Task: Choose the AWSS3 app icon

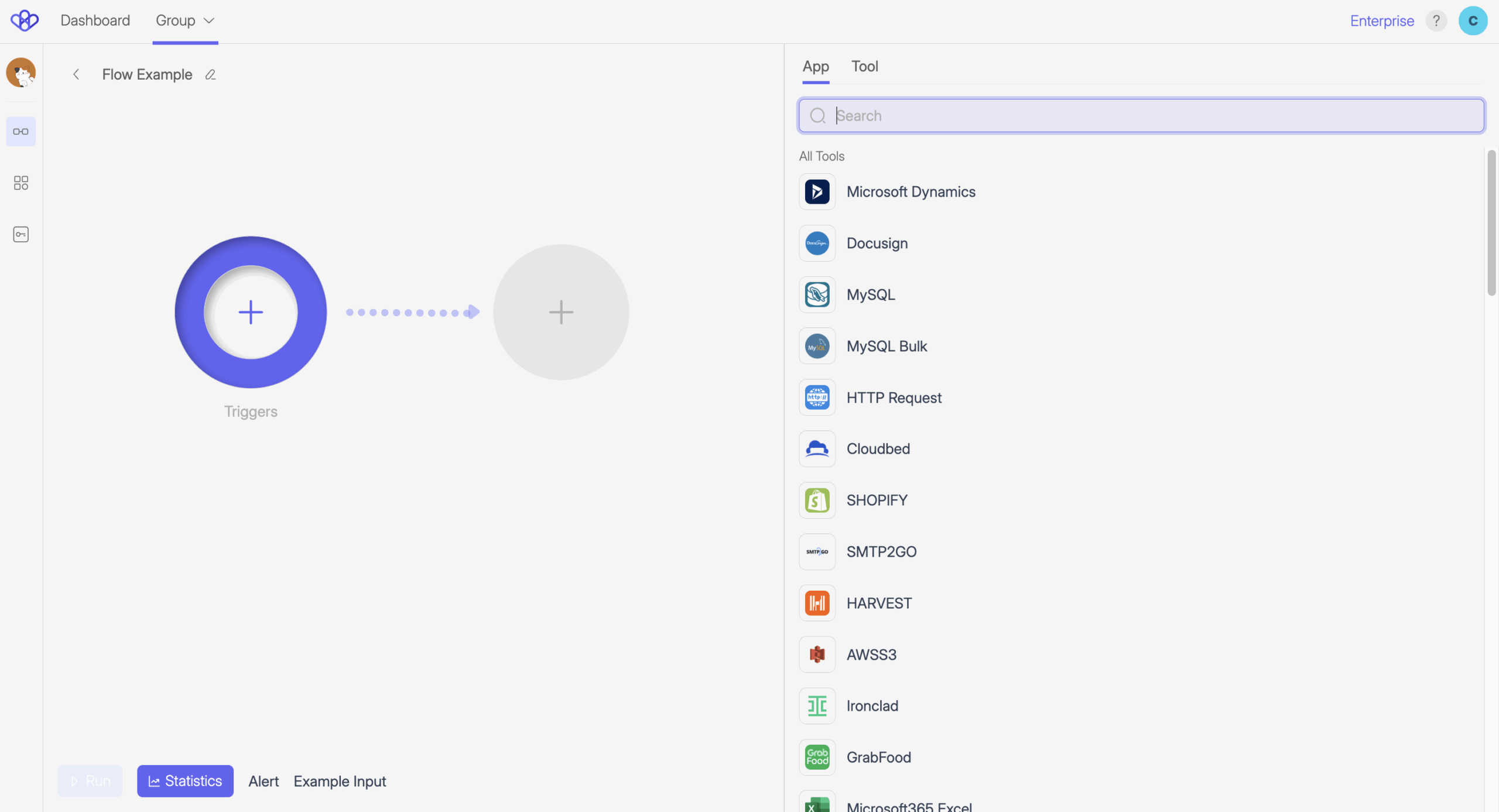Action: coord(817,655)
